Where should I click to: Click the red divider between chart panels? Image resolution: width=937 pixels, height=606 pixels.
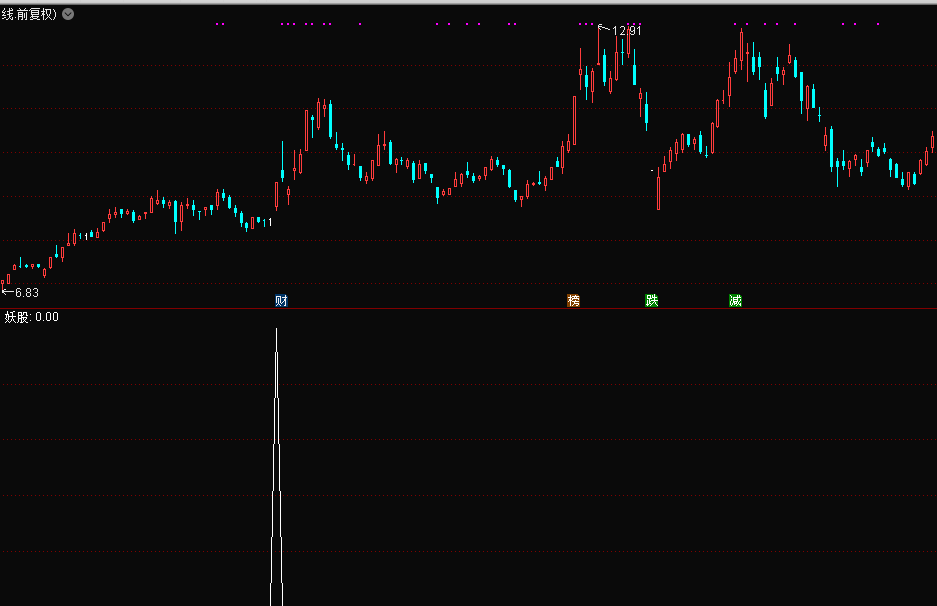tap(468, 309)
